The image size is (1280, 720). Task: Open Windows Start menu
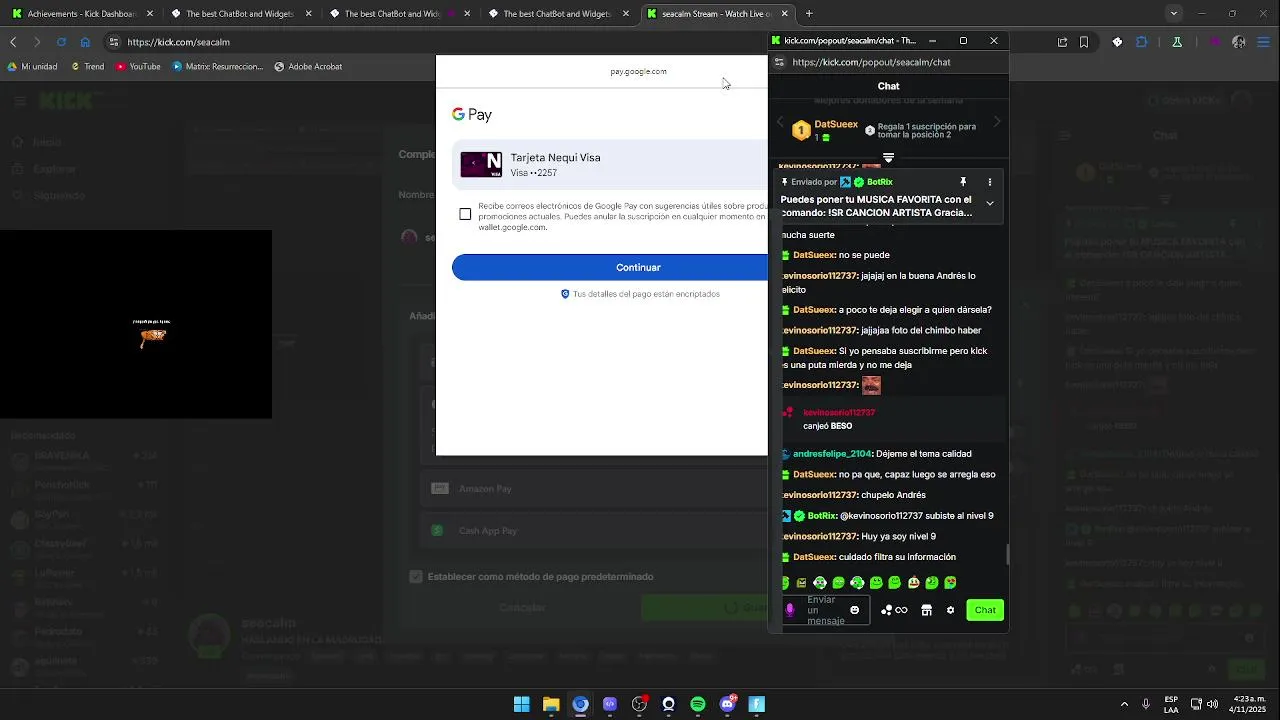521,704
